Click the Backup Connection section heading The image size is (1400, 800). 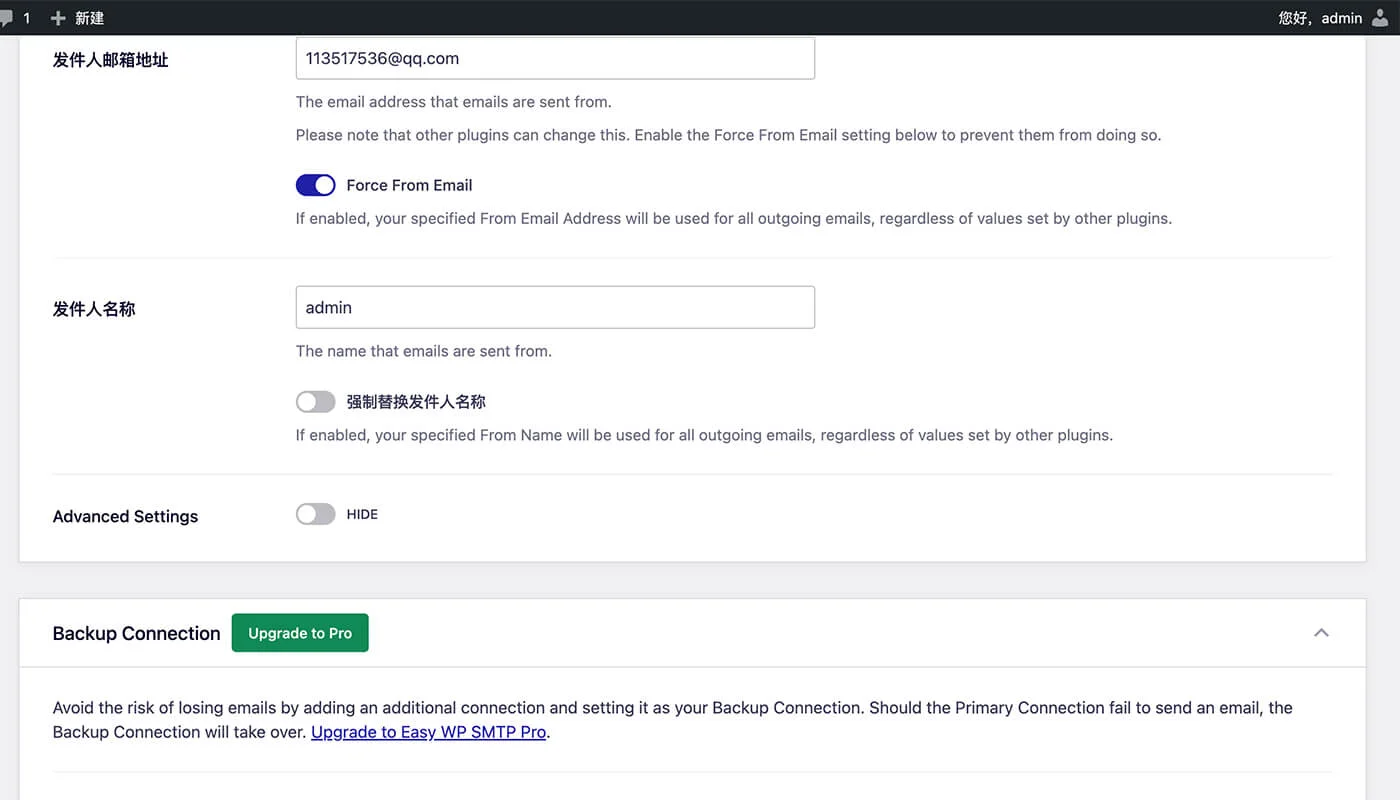(136, 633)
